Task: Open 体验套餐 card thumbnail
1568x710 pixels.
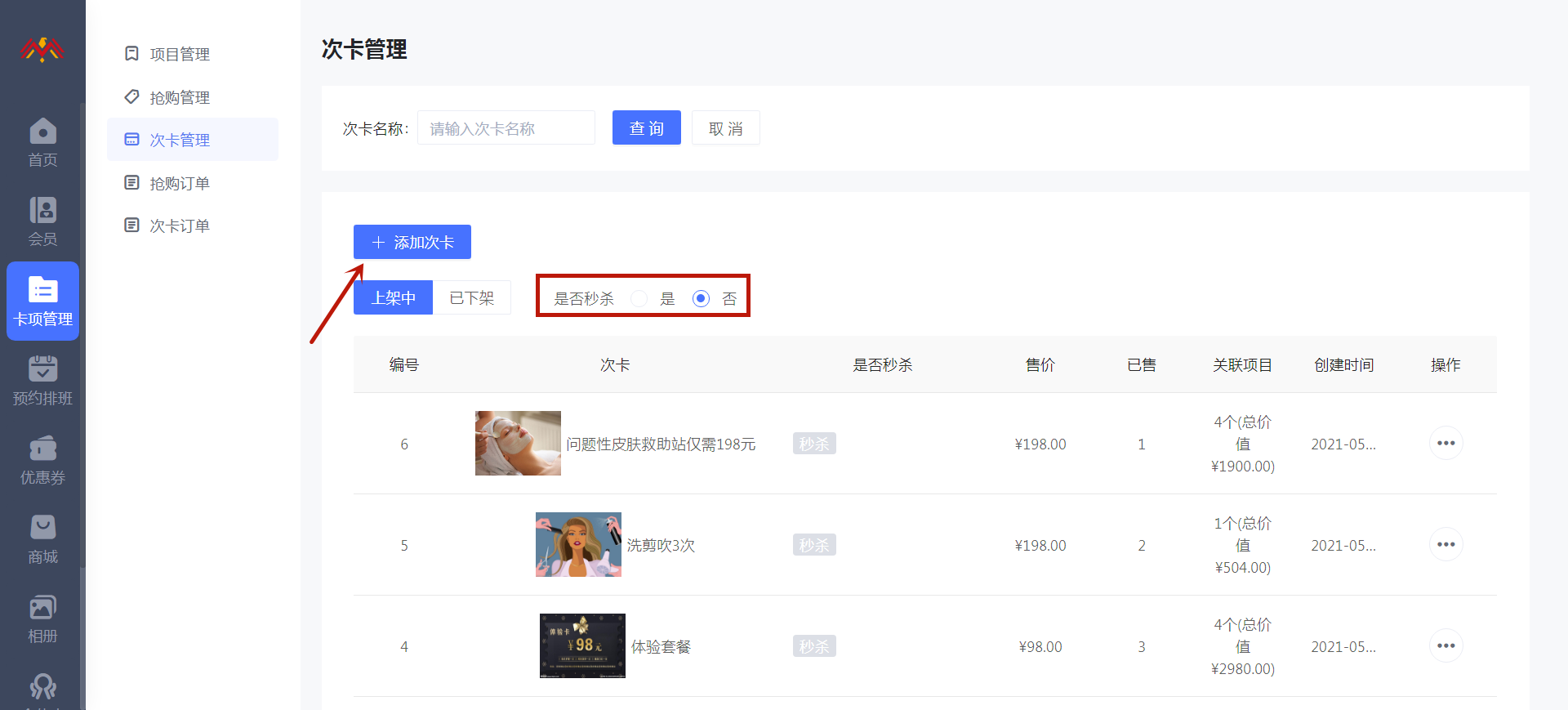Action: point(582,645)
